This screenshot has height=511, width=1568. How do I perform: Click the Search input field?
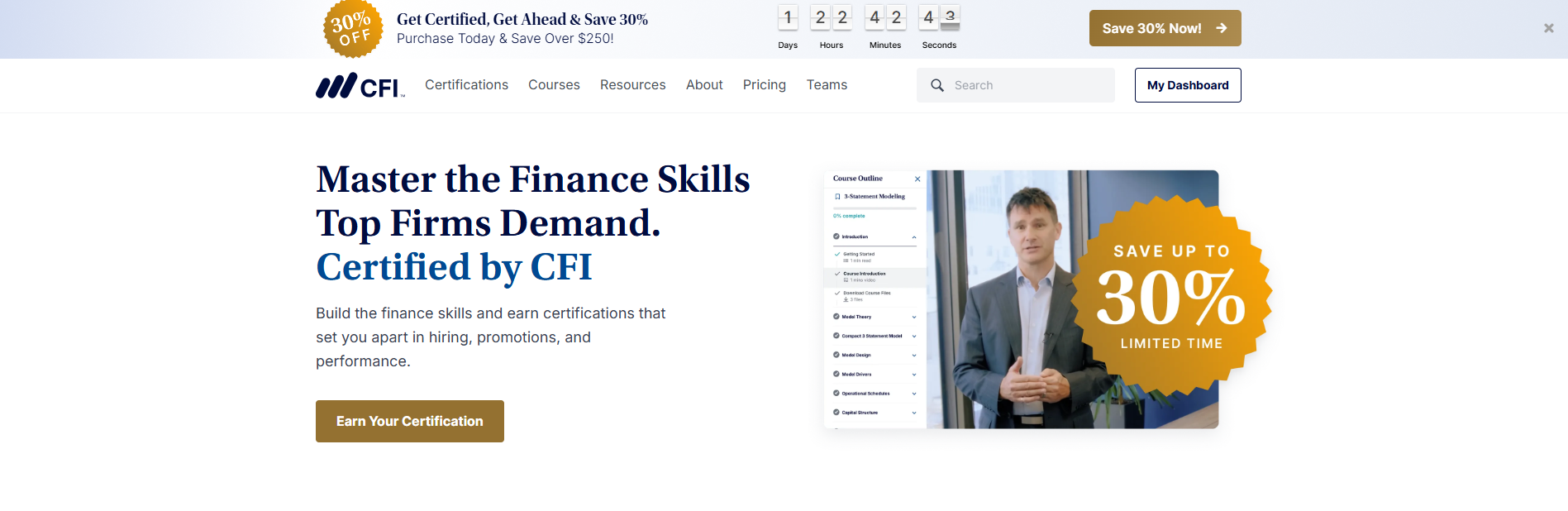pyautogui.click(x=1015, y=85)
